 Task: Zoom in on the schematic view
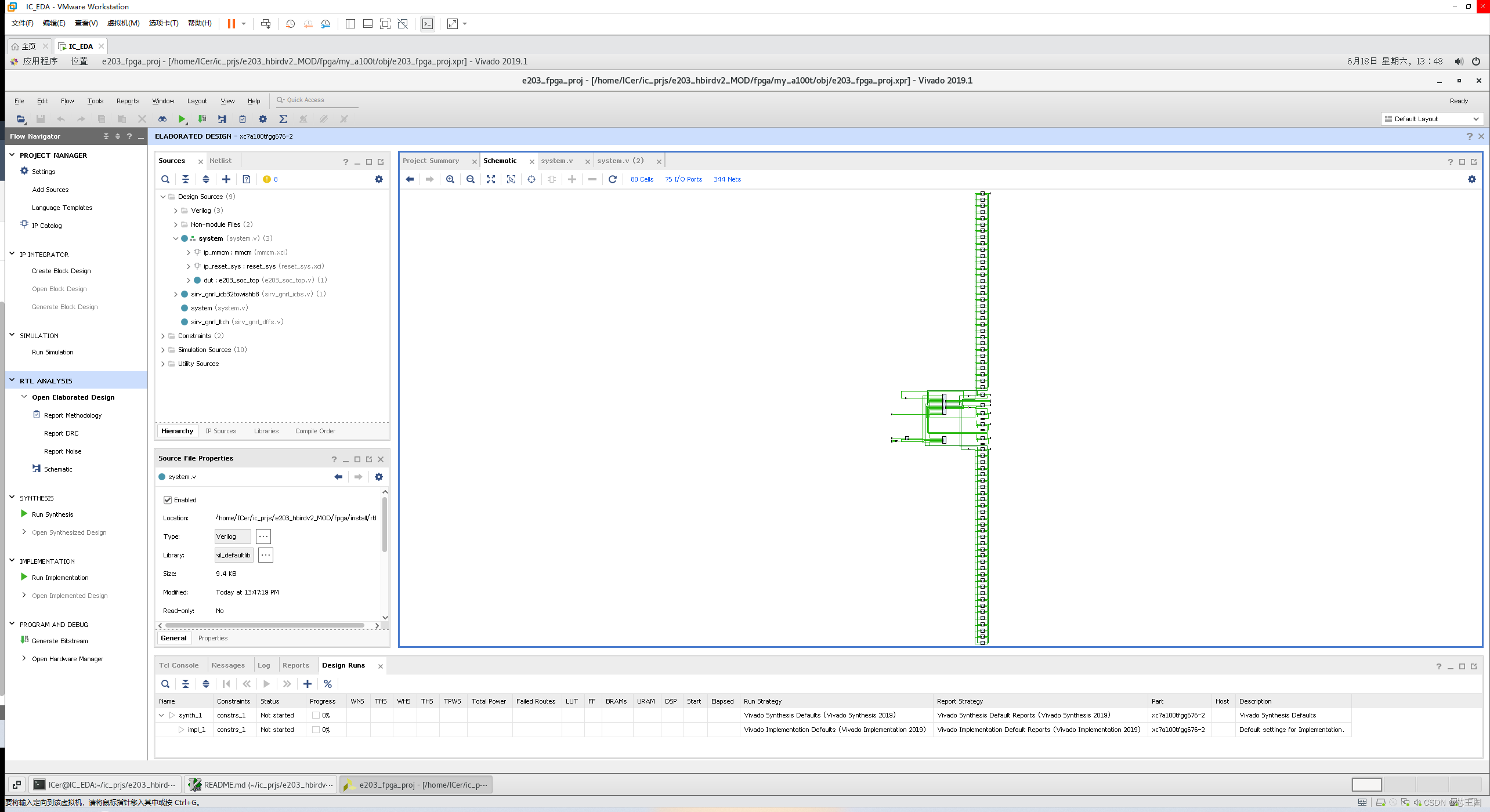pos(450,179)
